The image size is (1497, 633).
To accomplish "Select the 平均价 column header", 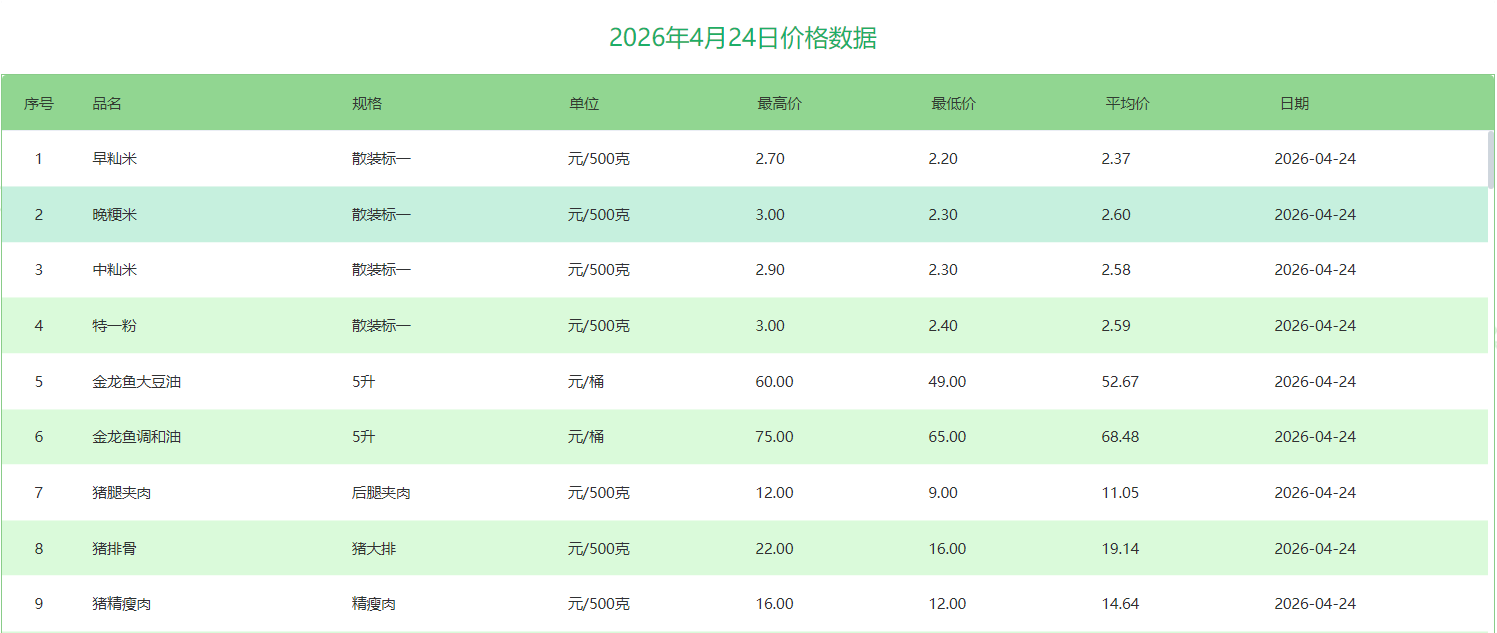I will pyautogui.click(x=1127, y=104).
